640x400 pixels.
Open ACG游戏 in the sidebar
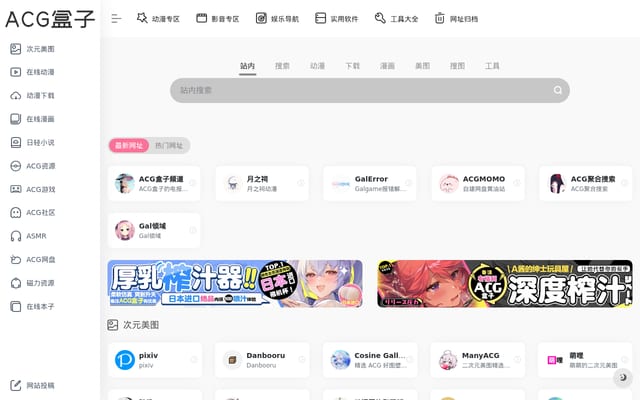click(x=32, y=189)
